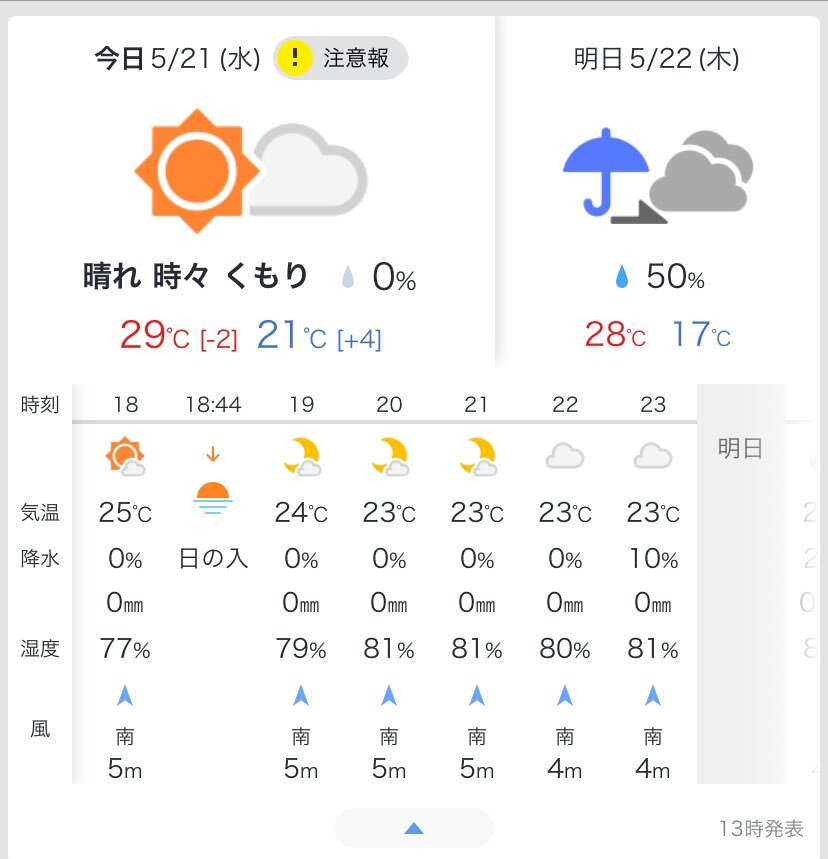Select the 明日 5/22 (木) forecast panel

point(657,192)
